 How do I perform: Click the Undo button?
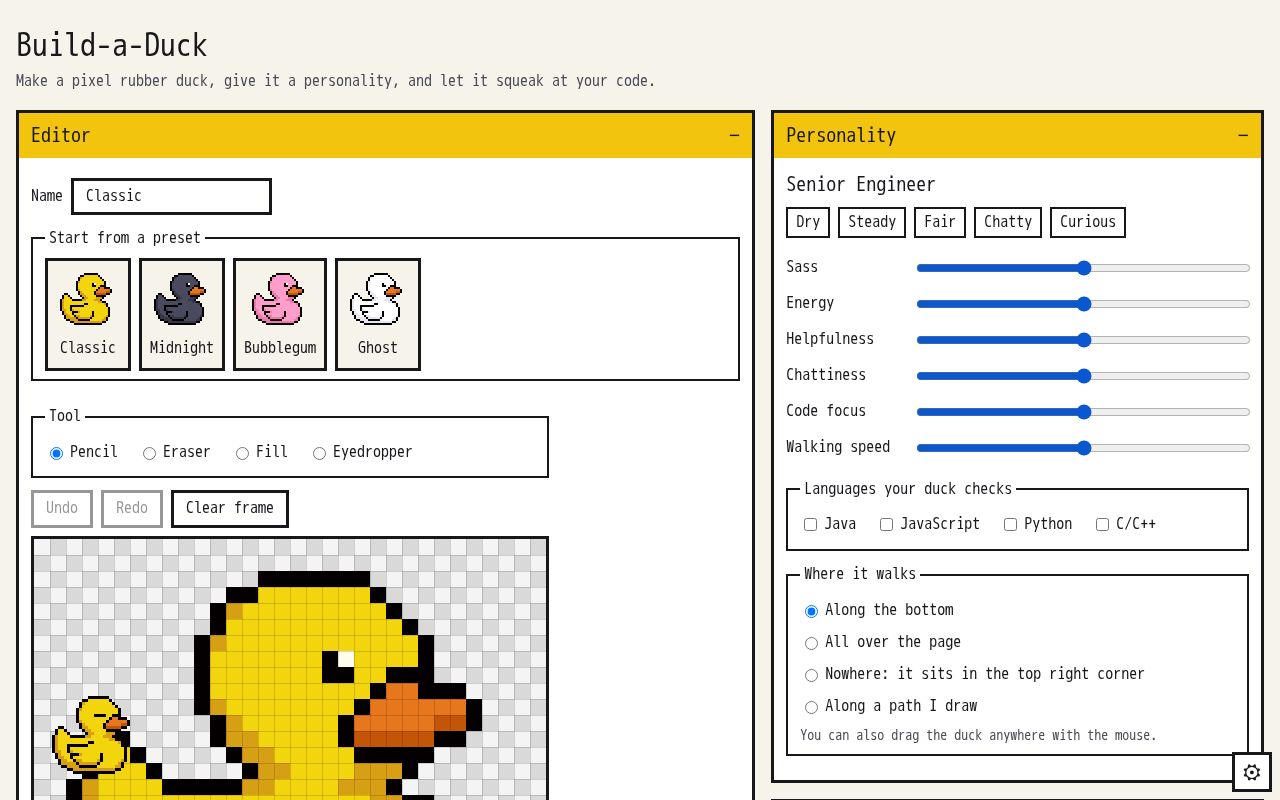click(62, 508)
